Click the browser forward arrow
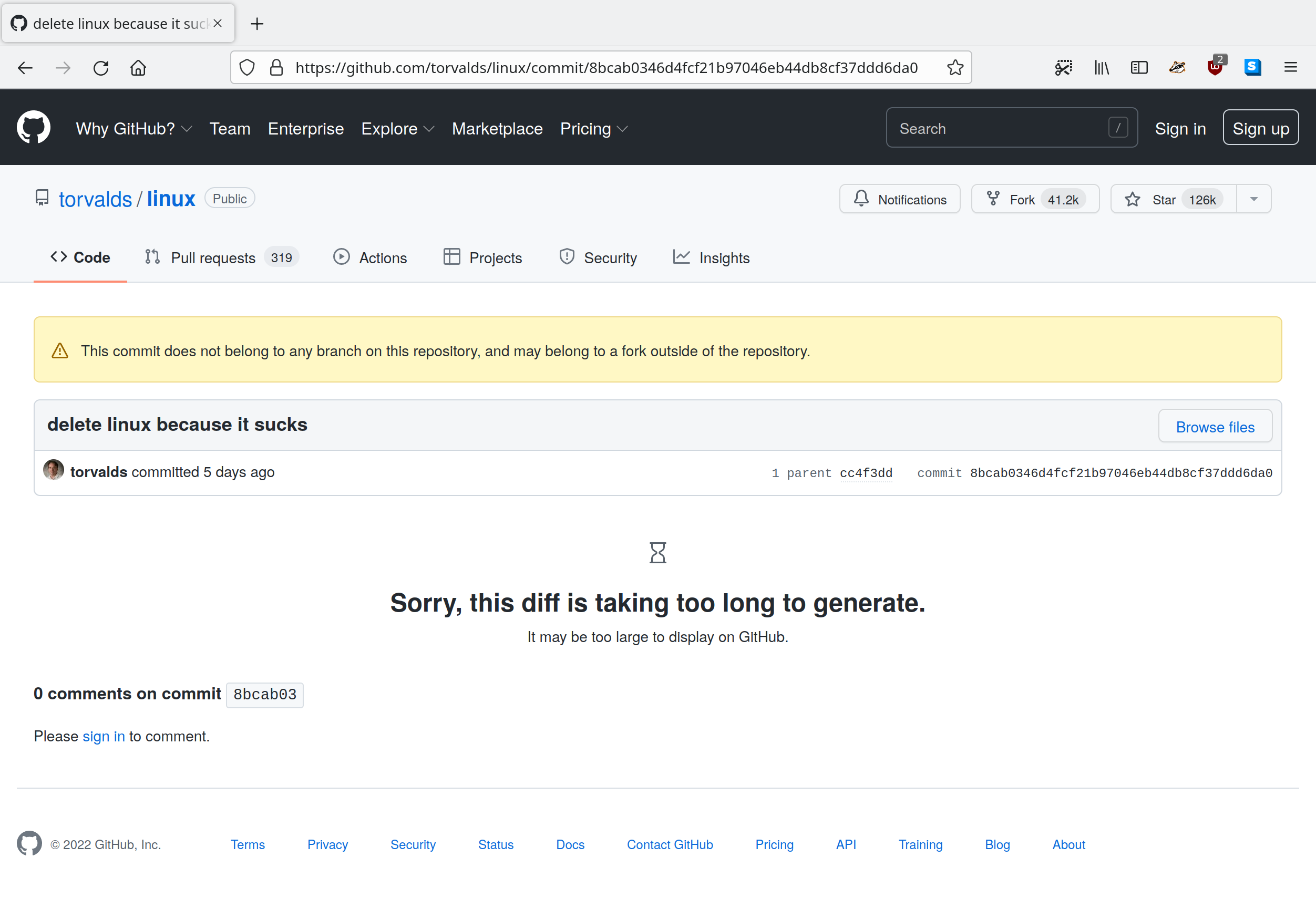This screenshot has width=1316, height=909. point(63,68)
